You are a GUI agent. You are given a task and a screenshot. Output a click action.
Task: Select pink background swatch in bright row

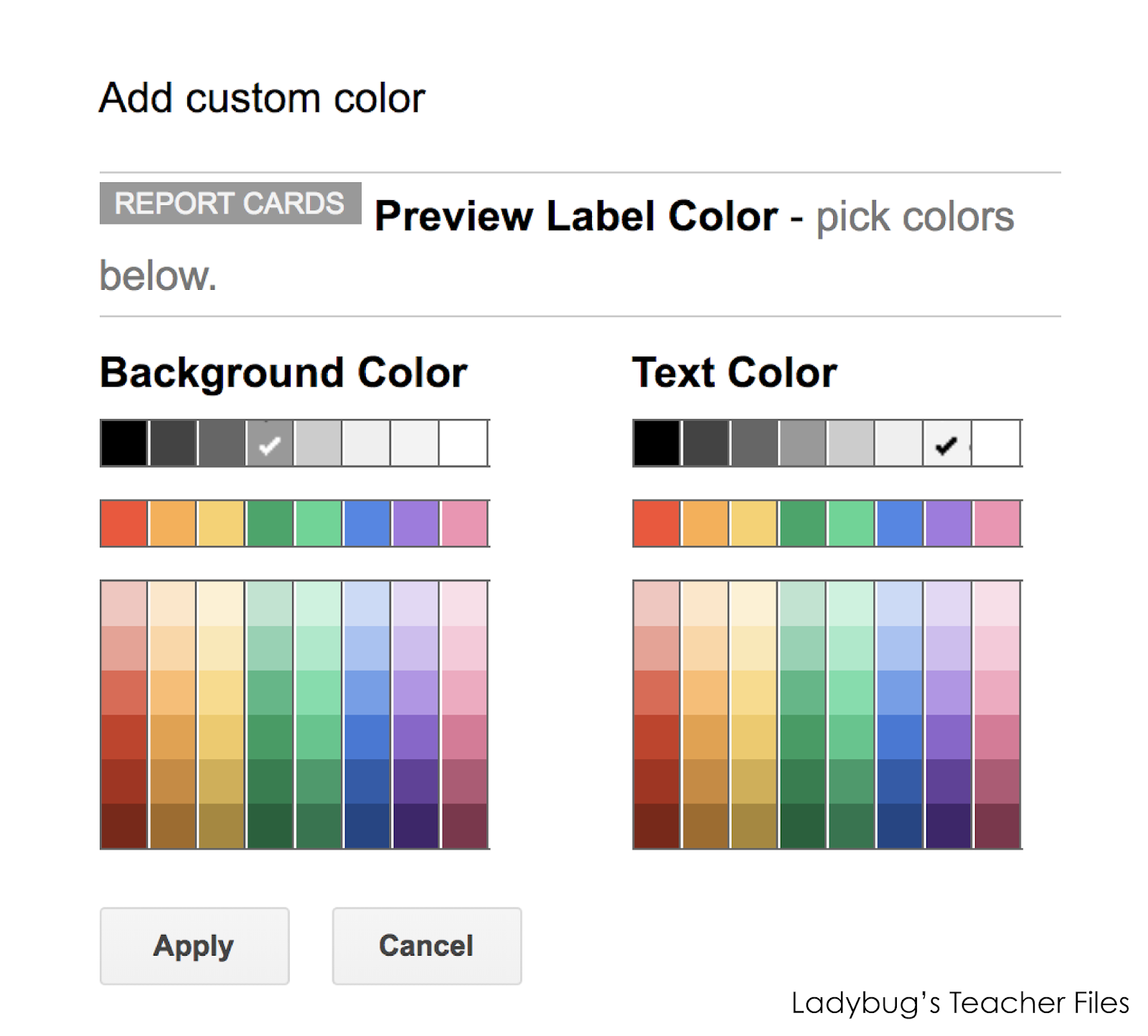(464, 524)
